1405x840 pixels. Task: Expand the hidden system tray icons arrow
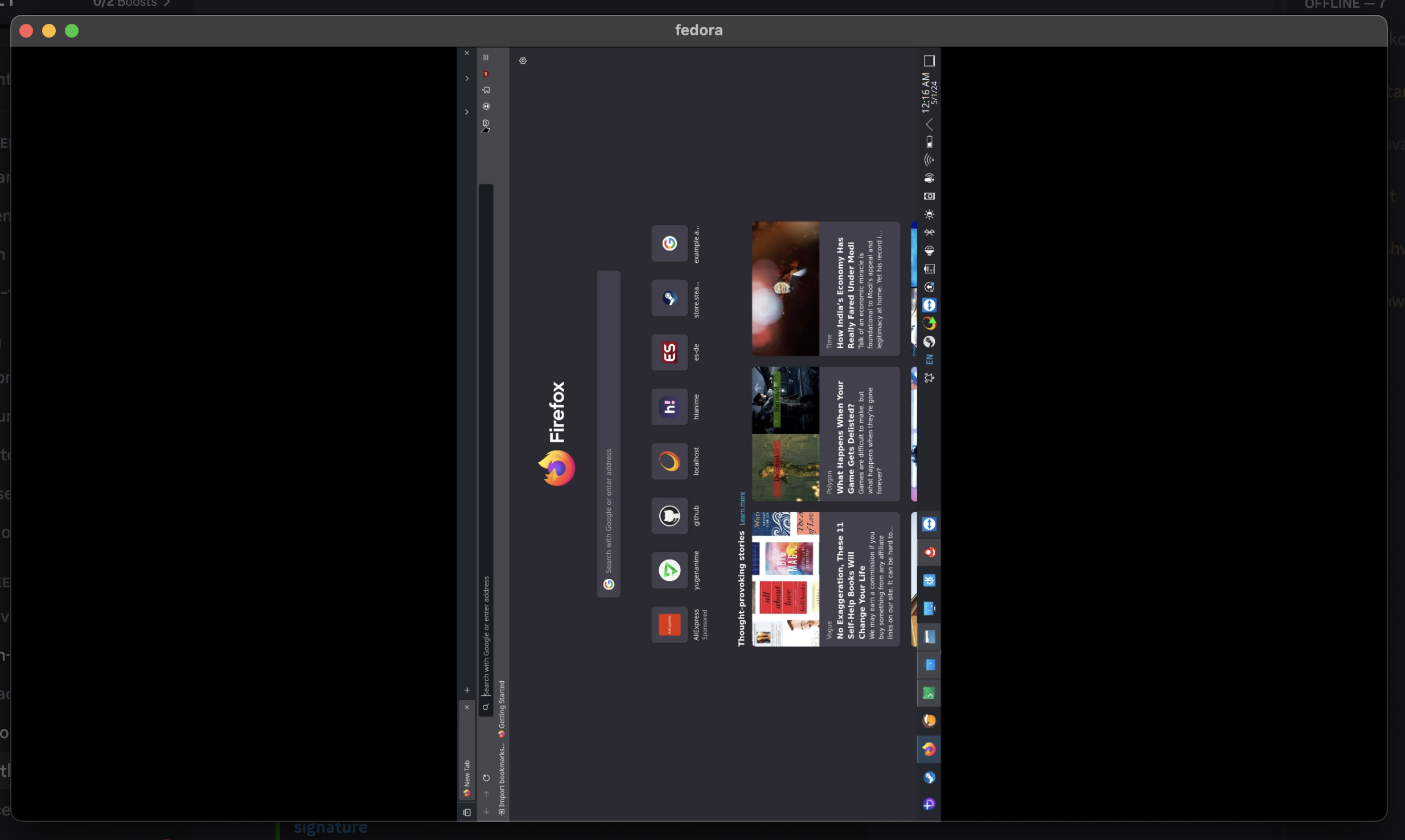point(929,124)
